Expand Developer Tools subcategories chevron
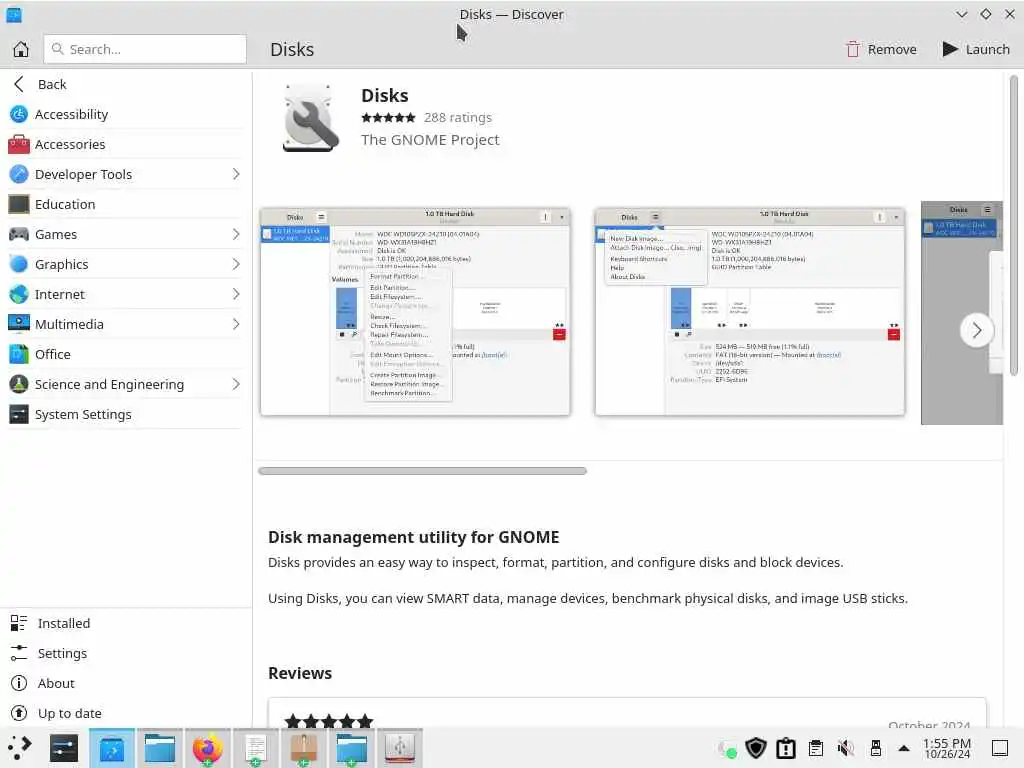 click(236, 174)
